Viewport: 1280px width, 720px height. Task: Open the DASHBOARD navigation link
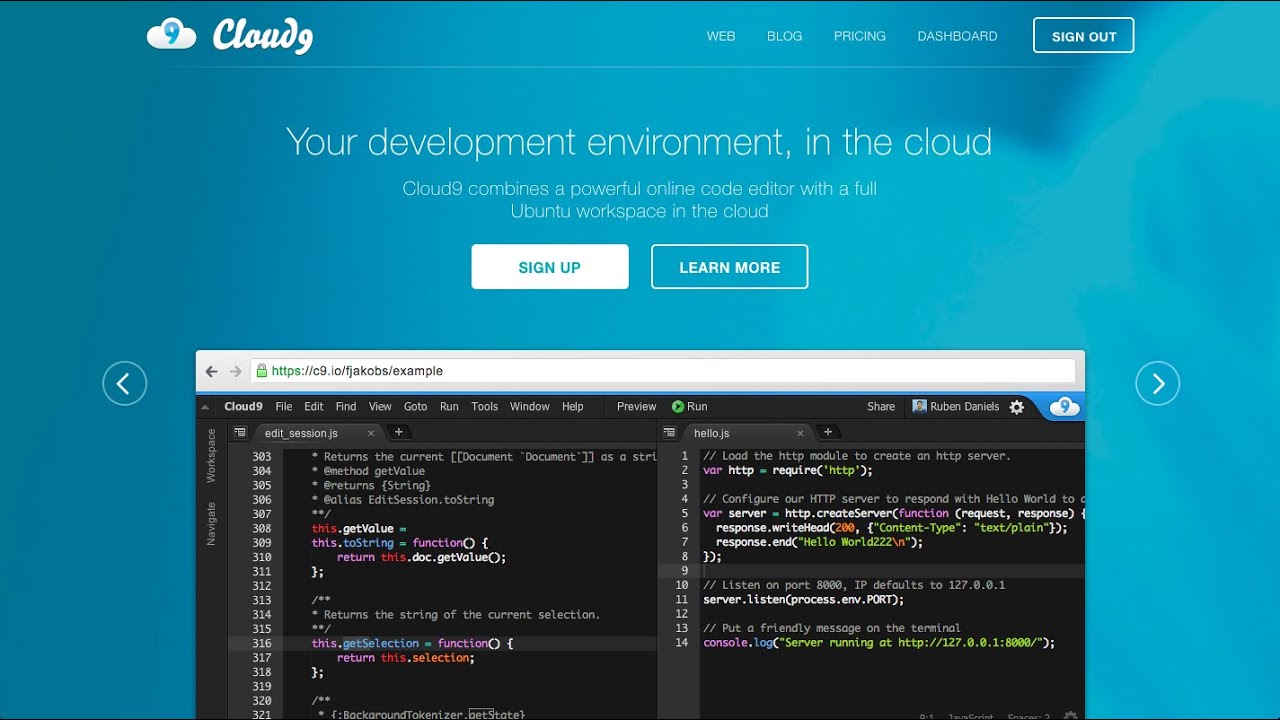pyautogui.click(x=957, y=36)
